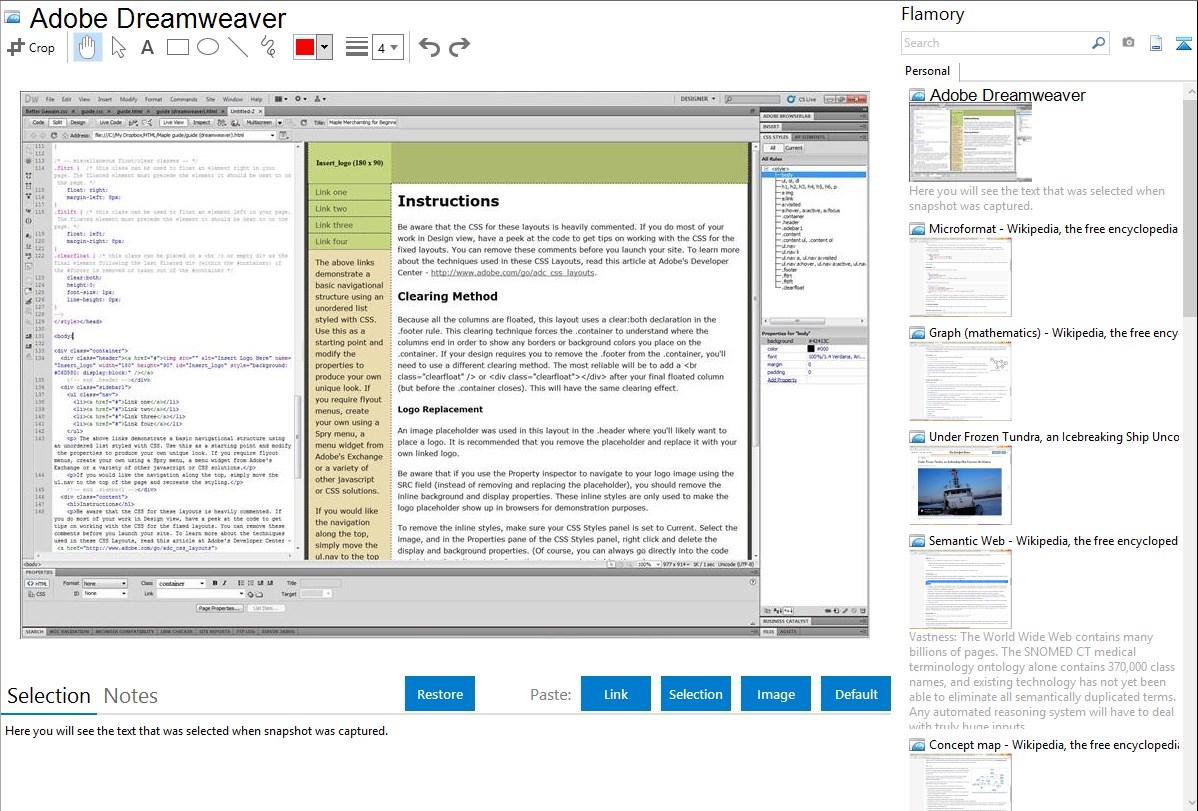Click the Flamory search field
The height and width of the screenshot is (811, 1198).
click(x=996, y=43)
